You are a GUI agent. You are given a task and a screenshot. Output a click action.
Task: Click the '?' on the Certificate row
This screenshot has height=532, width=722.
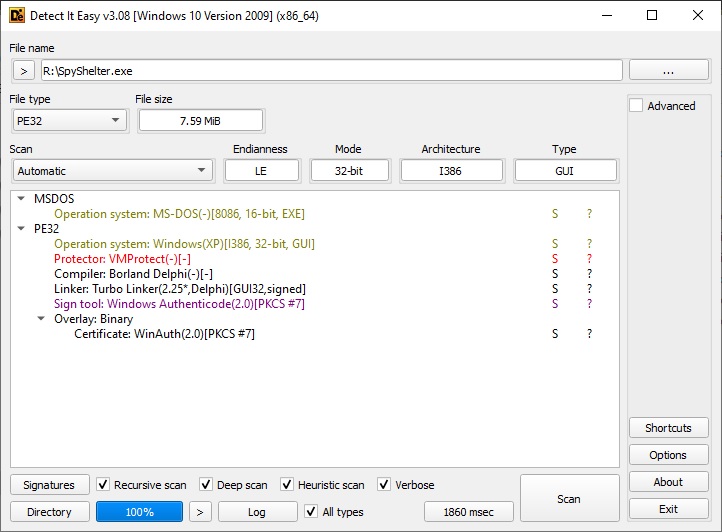[x=589, y=333]
